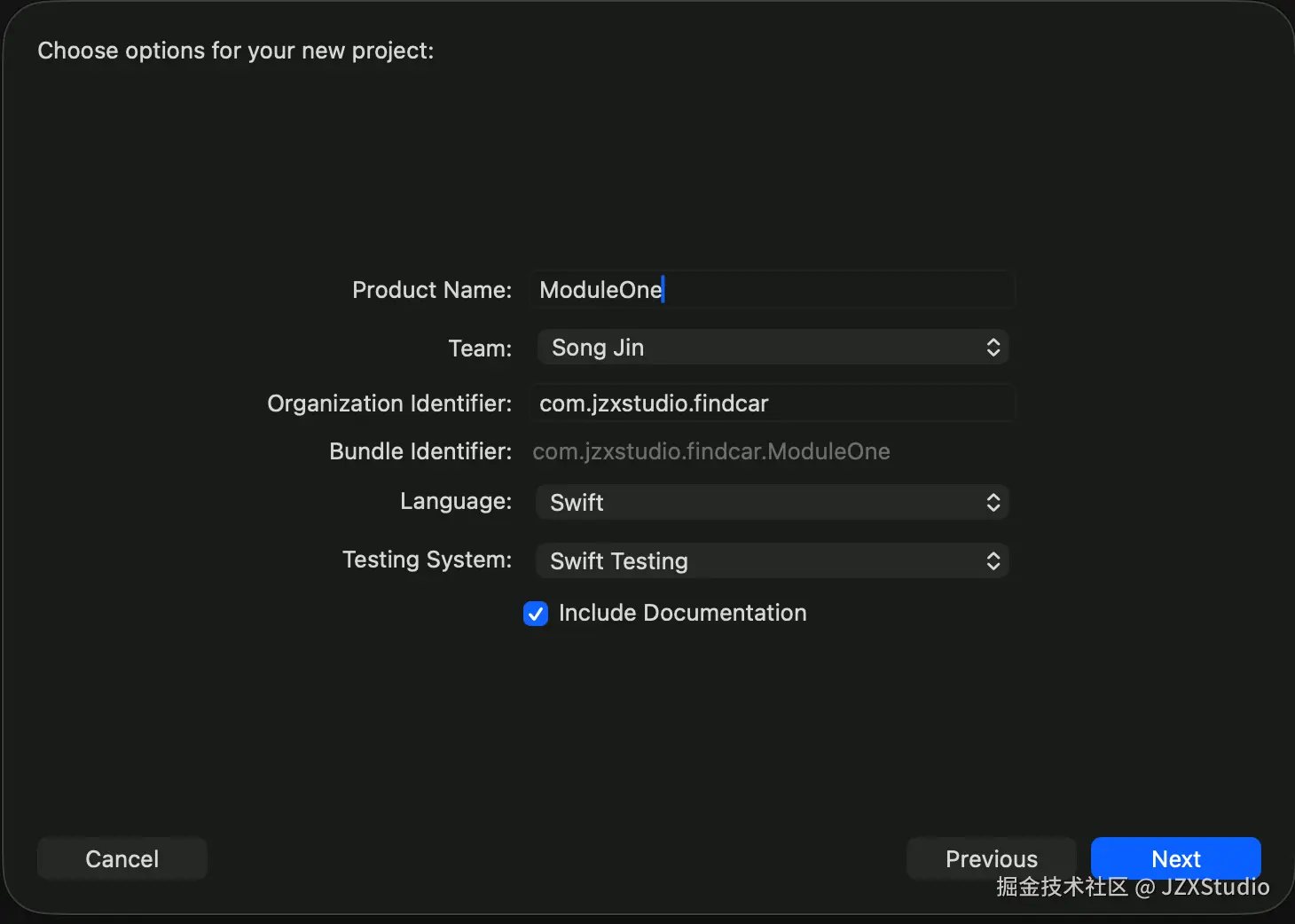Click the "Team:" label
The height and width of the screenshot is (924, 1295).
480,348
